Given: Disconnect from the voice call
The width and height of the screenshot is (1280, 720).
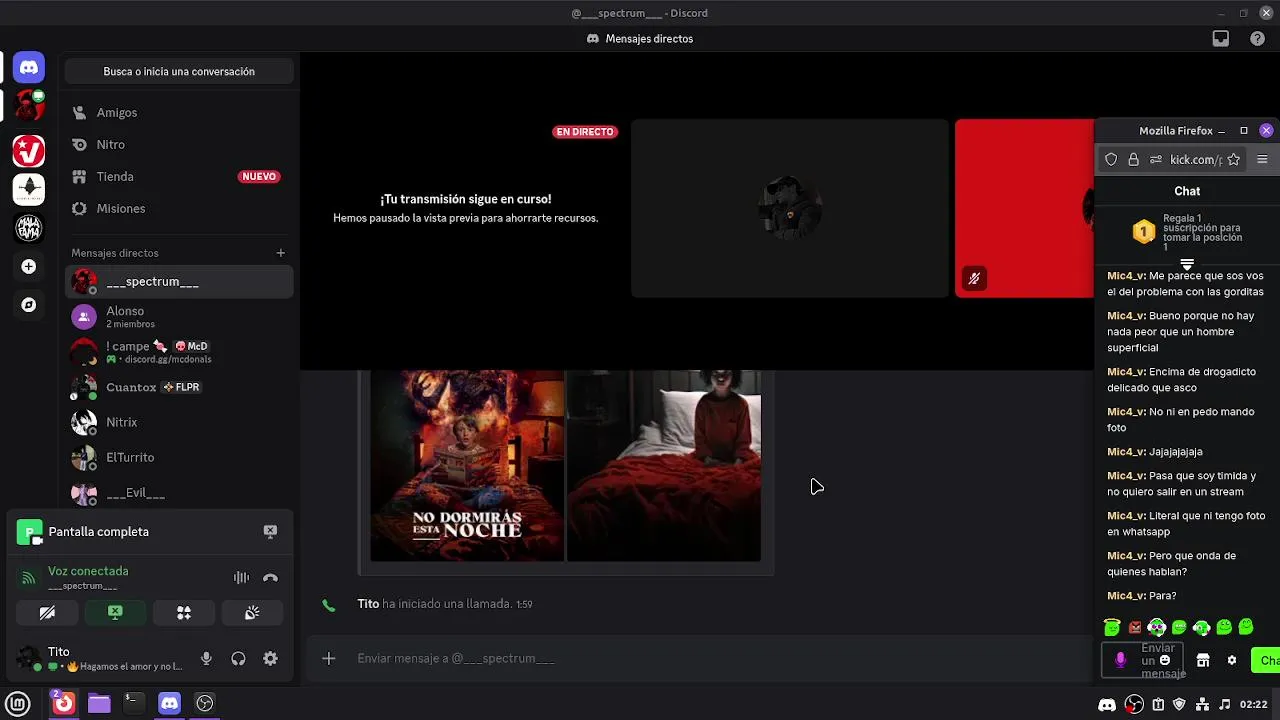Looking at the screenshot, I should 270,577.
